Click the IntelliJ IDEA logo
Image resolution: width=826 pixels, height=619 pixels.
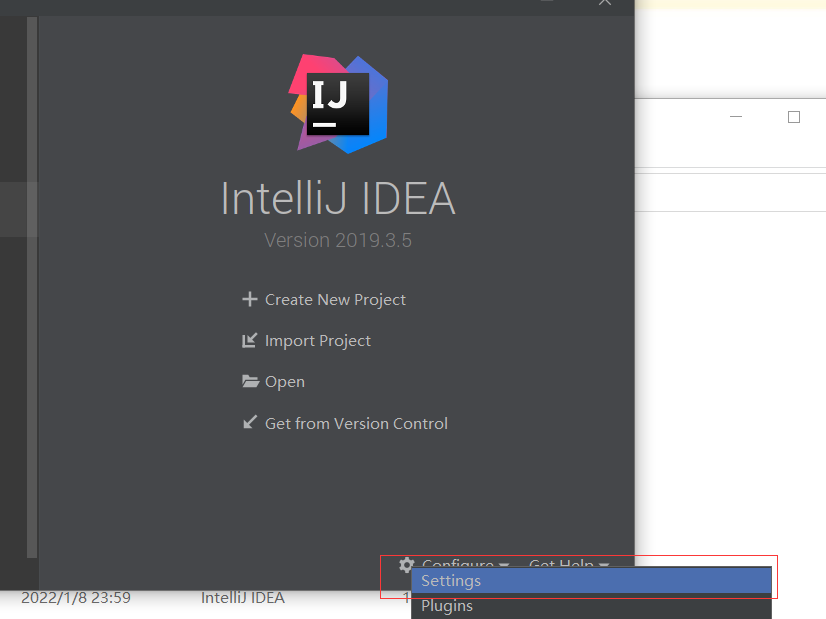pos(338,104)
